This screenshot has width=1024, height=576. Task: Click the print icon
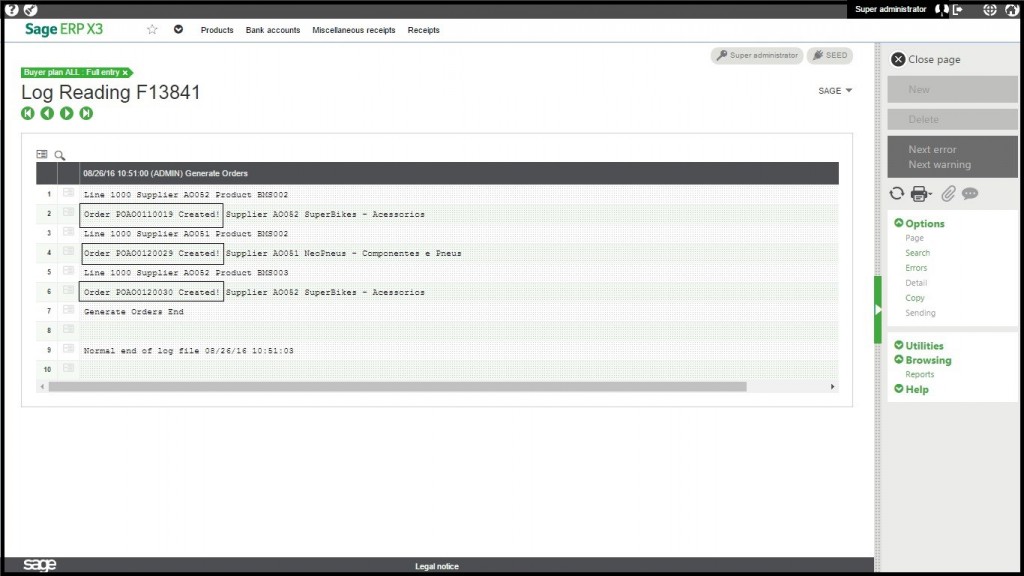[920, 193]
